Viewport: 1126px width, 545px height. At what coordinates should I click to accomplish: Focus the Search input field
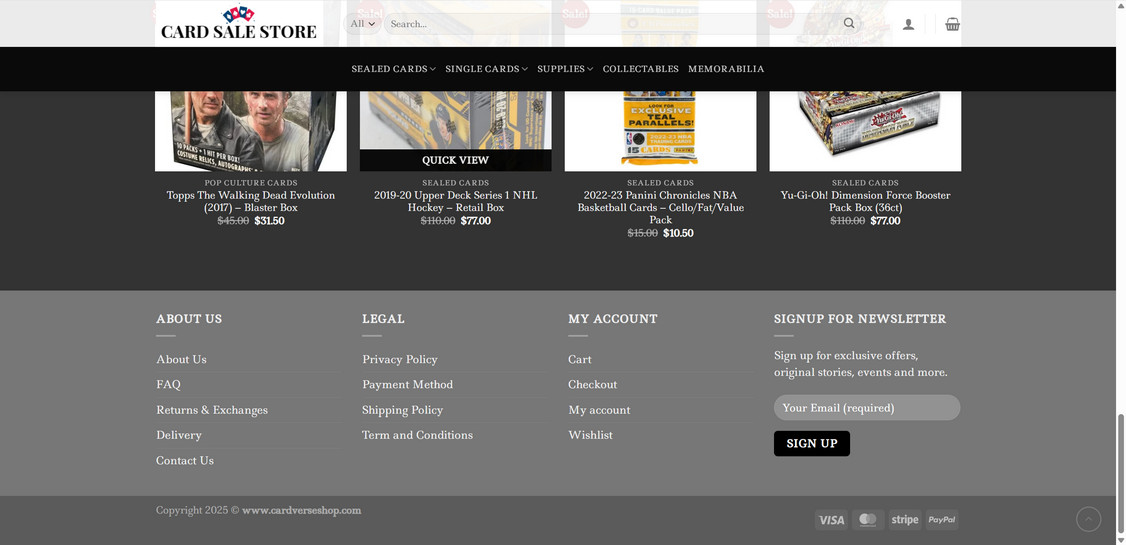coord(610,24)
